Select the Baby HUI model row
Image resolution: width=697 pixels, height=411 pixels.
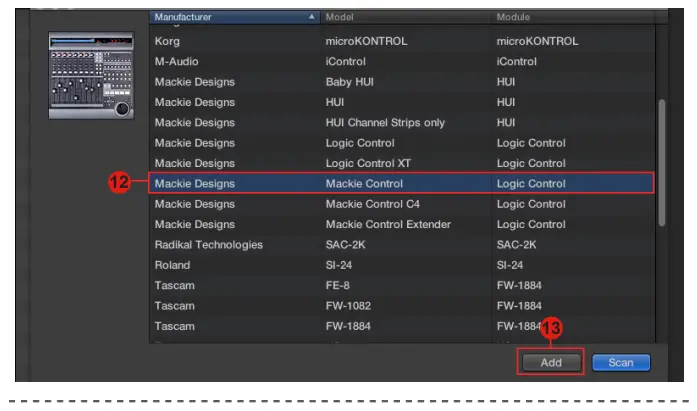402,82
